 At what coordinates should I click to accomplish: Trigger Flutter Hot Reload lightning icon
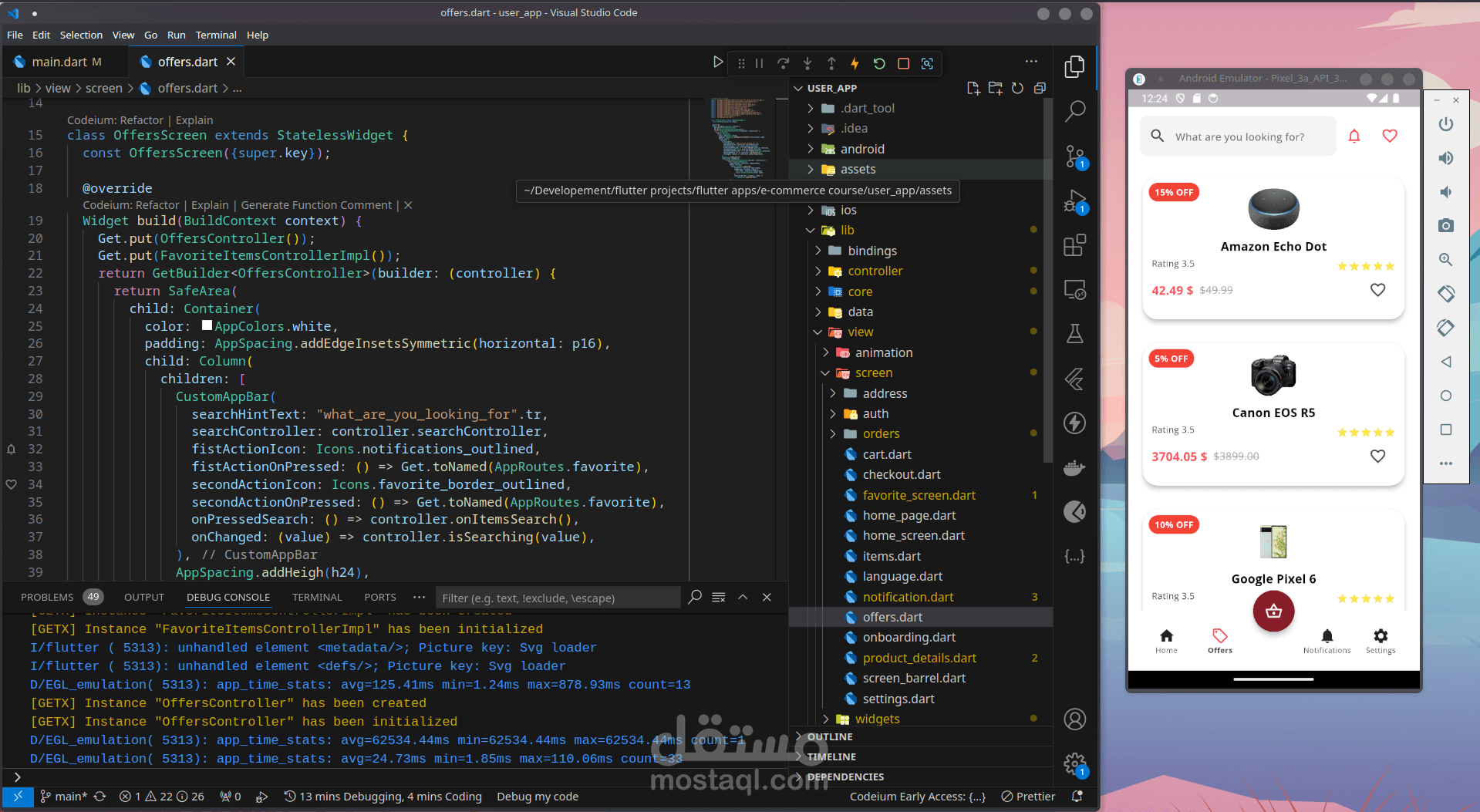tap(855, 63)
